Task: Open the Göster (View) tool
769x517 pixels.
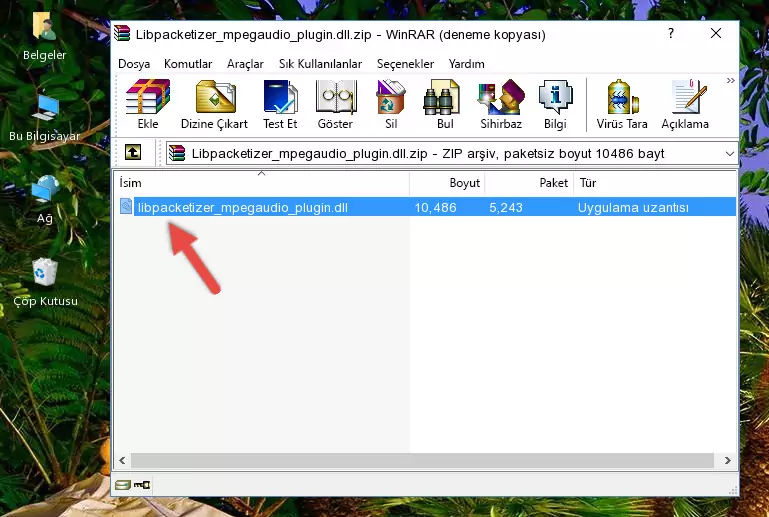Action: 335,104
